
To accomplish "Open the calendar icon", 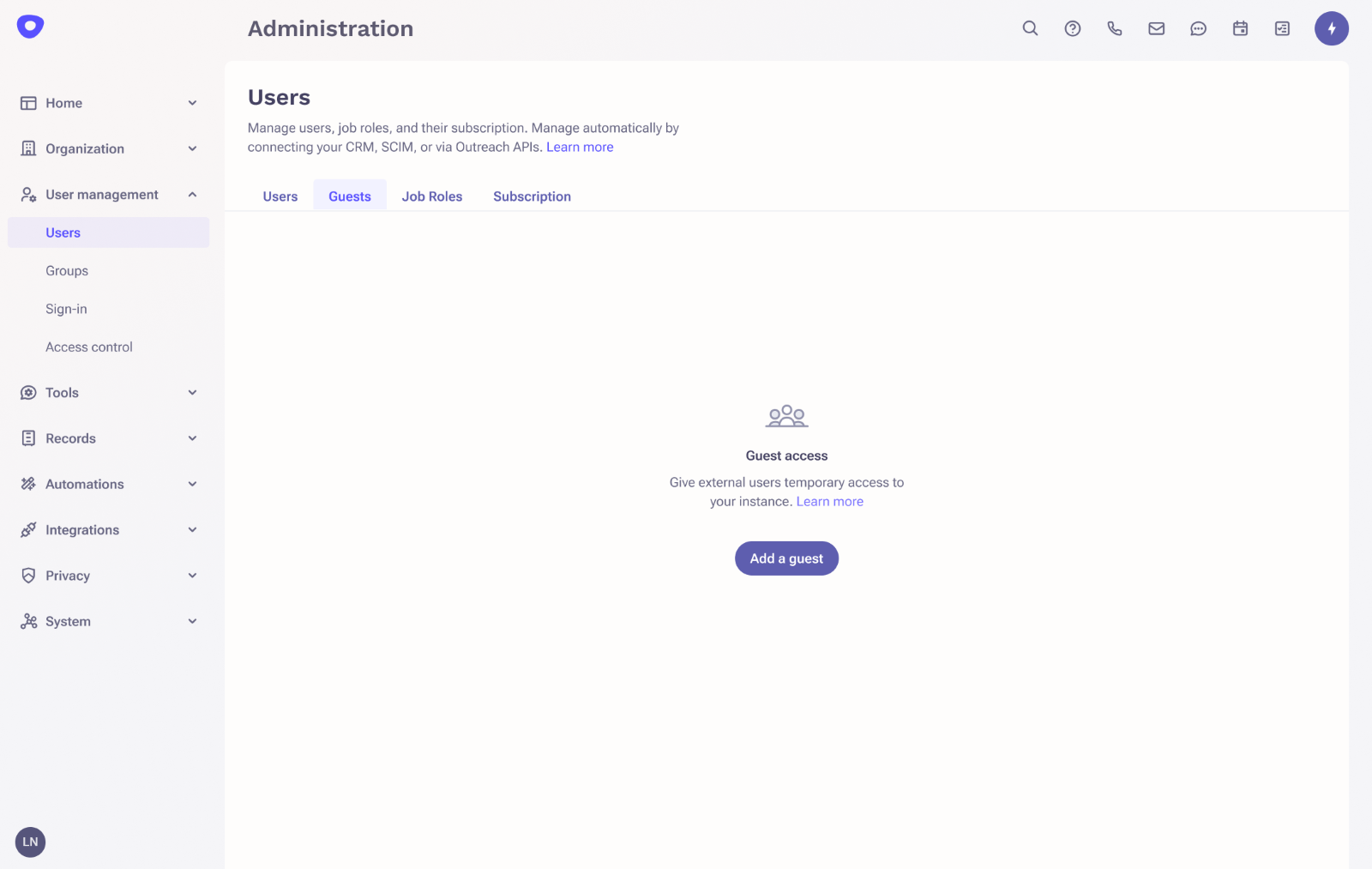I will tap(1240, 28).
